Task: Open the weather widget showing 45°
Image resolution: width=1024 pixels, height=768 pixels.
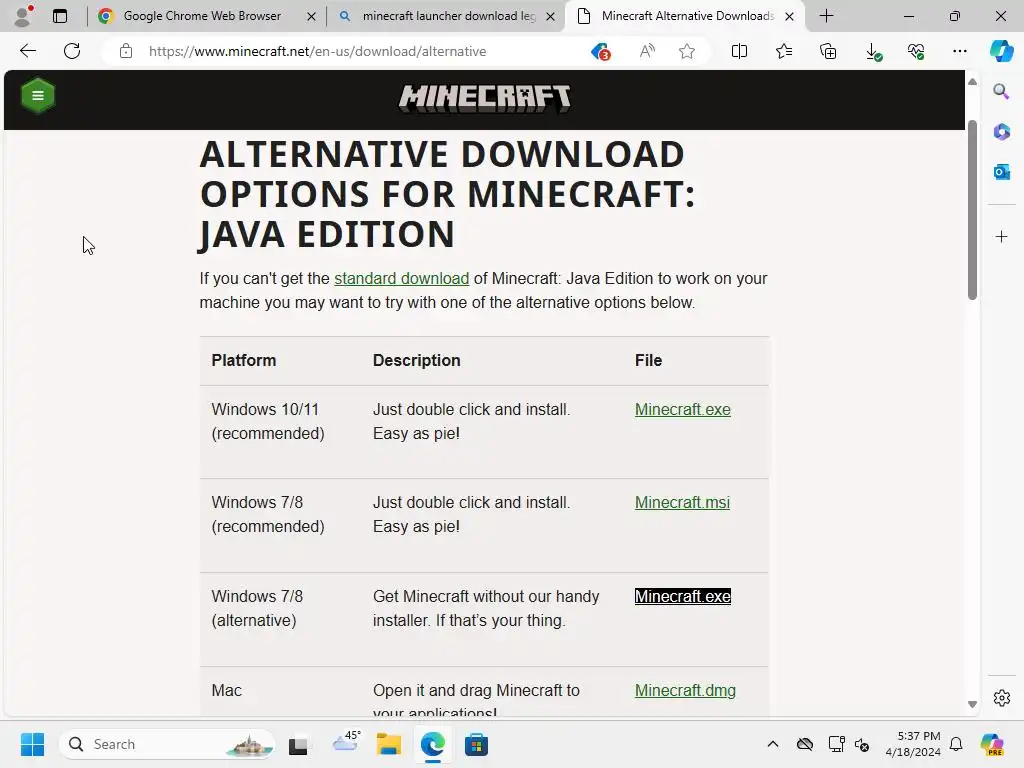Action: [x=346, y=742]
